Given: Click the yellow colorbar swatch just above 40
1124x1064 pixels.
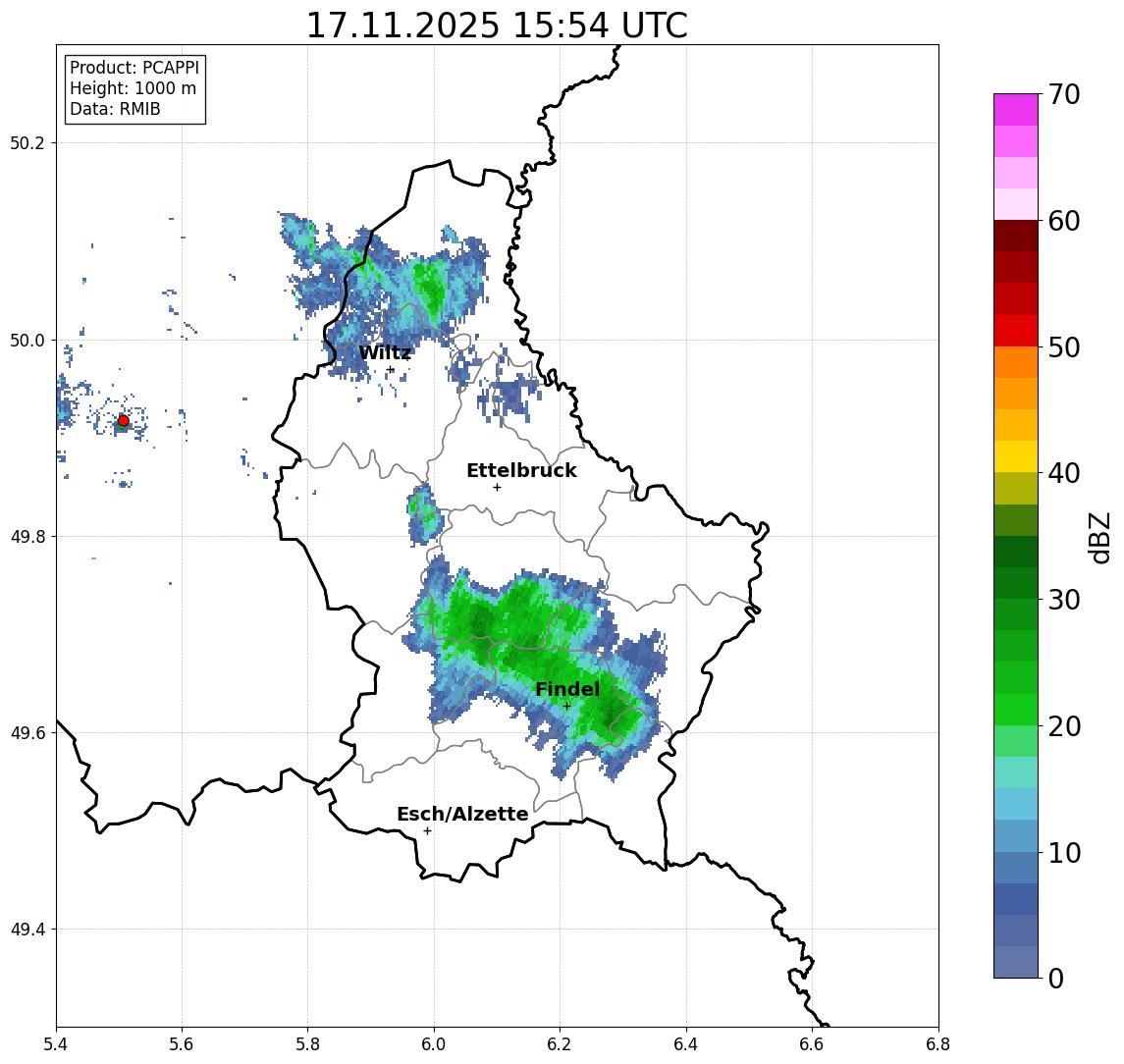Looking at the screenshot, I should [1016, 456].
